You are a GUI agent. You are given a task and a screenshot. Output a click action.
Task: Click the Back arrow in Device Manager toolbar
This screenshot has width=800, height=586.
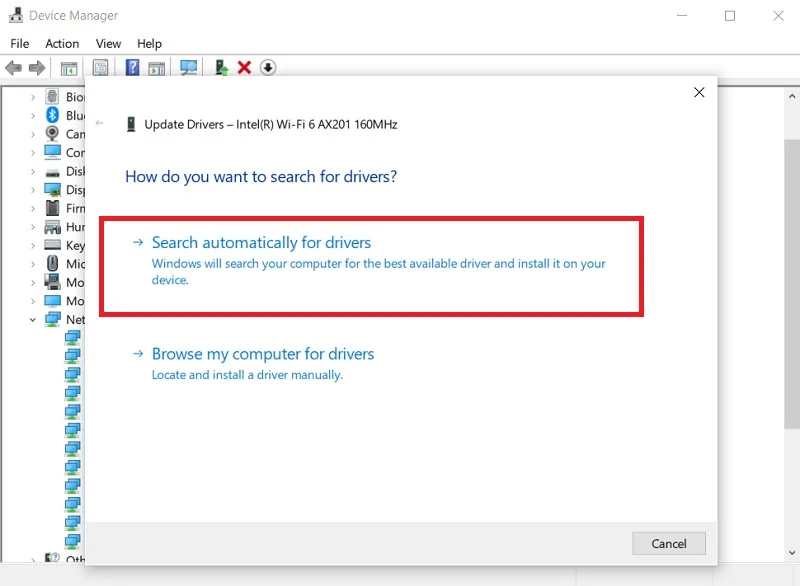[x=14, y=67]
